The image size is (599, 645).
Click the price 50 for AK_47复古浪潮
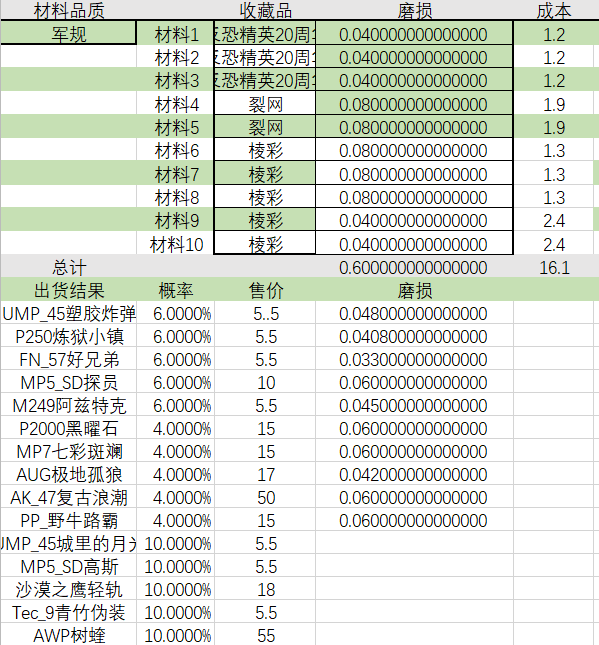click(265, 498)
